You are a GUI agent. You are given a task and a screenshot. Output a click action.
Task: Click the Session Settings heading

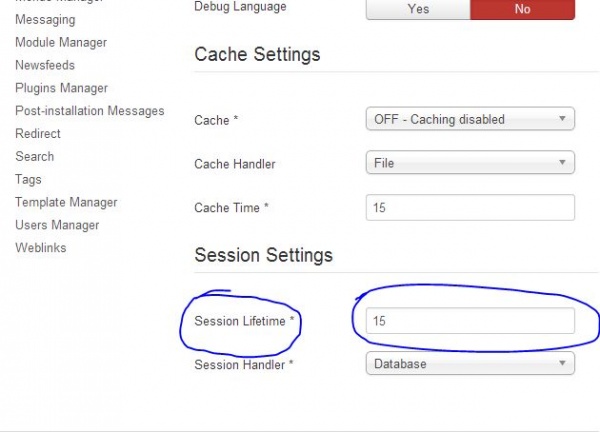[263, 256]
